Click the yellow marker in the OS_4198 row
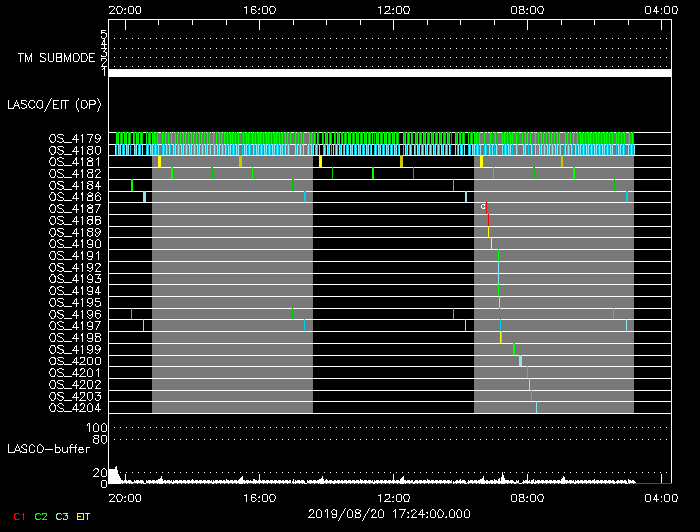The width and height of the screenshot is (700, 532). pos(501,338)
